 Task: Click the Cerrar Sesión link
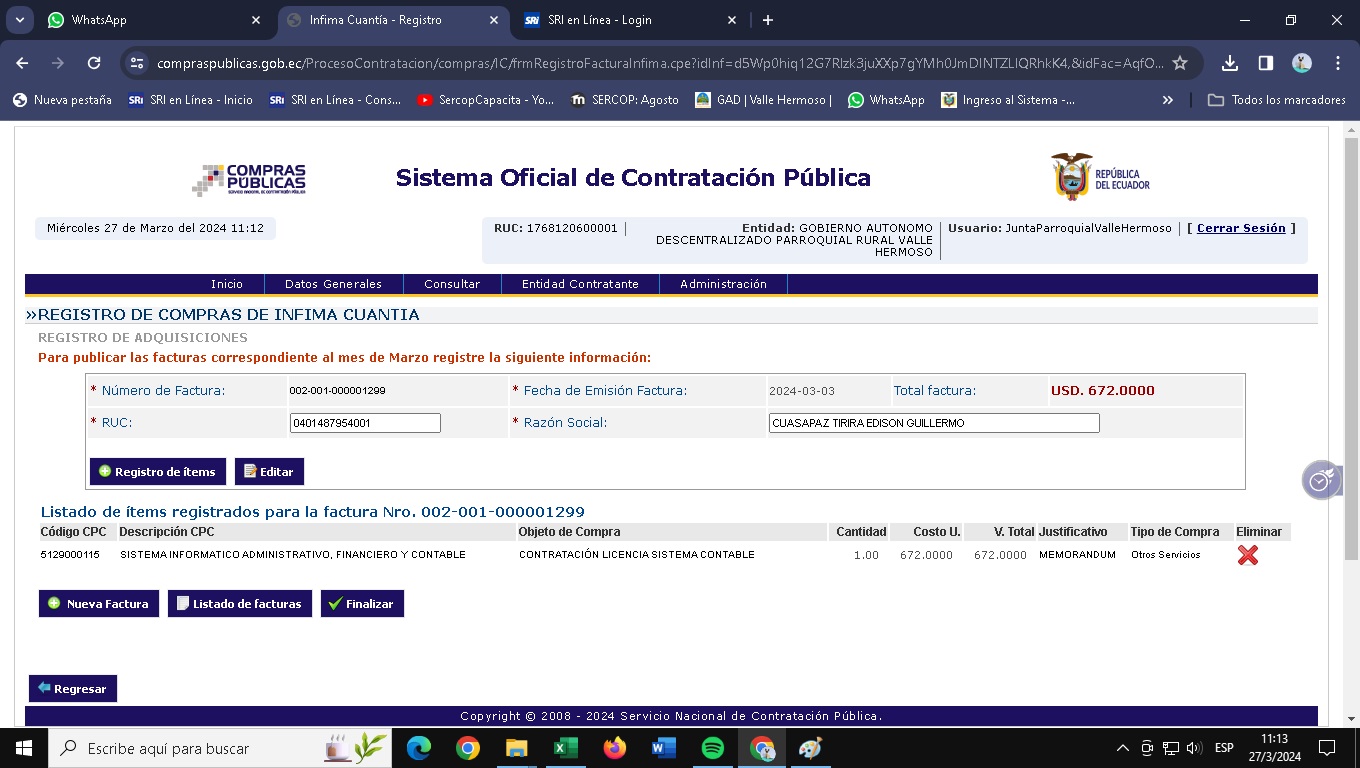1241,228
